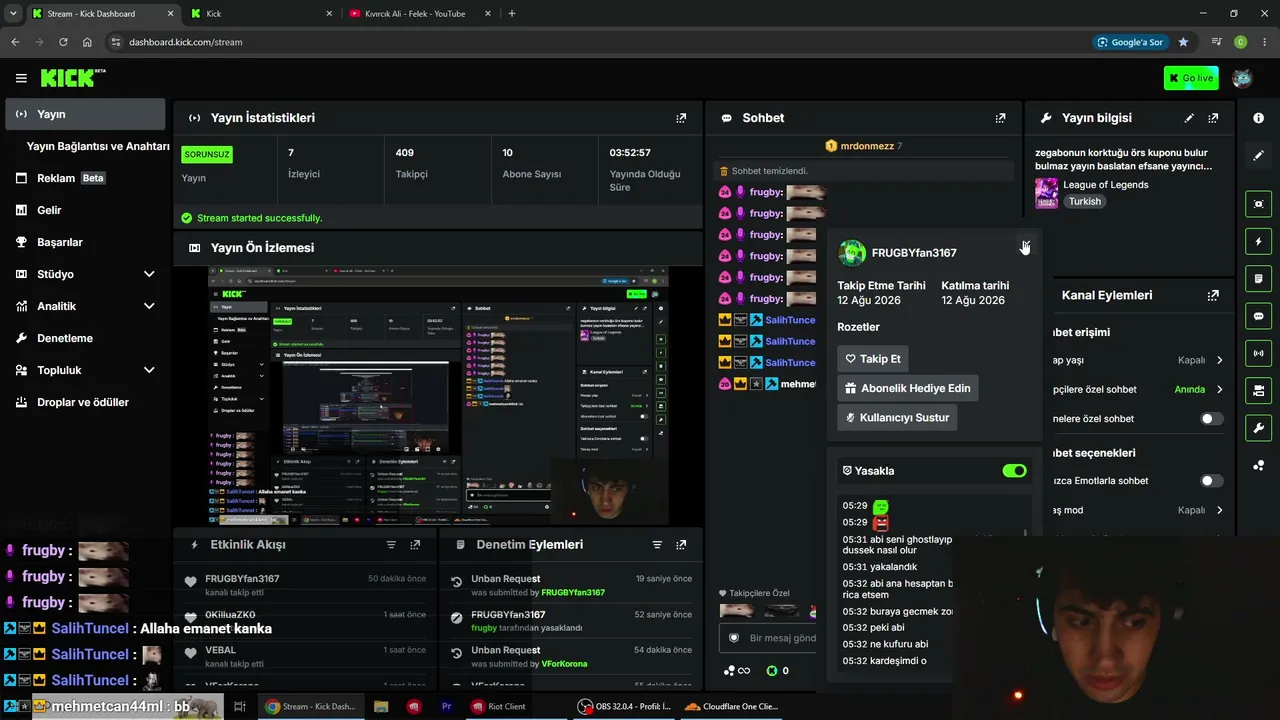Viewport: 1280px width, 720px height.
Task: Open the browser tab search dropdown
Action: pyautogui.click(x=13, y=14)
